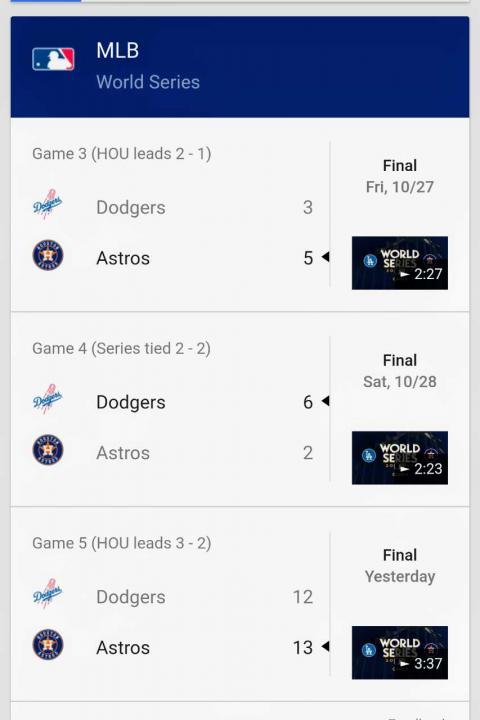Open the MLB title in the header

tap(118, 50)
